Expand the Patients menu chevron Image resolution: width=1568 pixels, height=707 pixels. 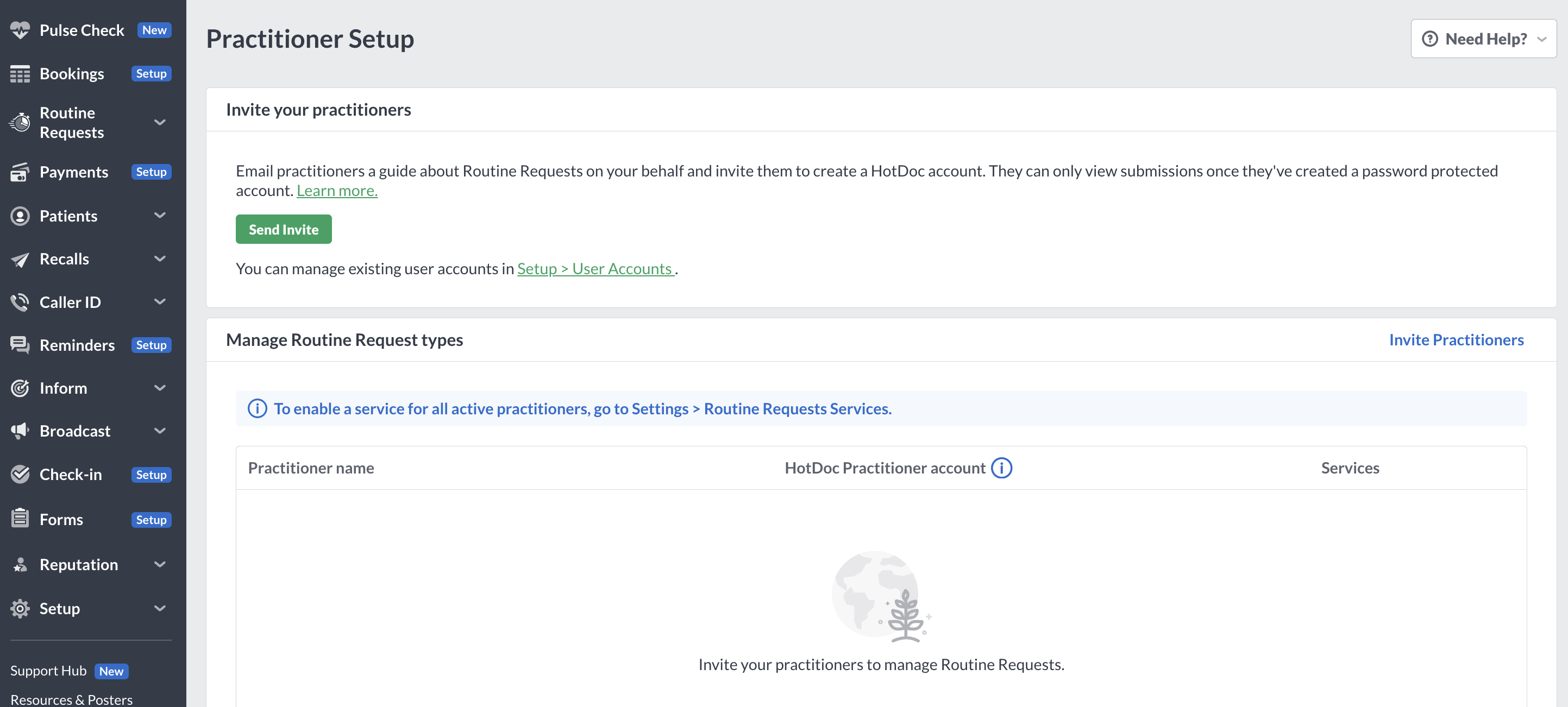coord(160,216)
